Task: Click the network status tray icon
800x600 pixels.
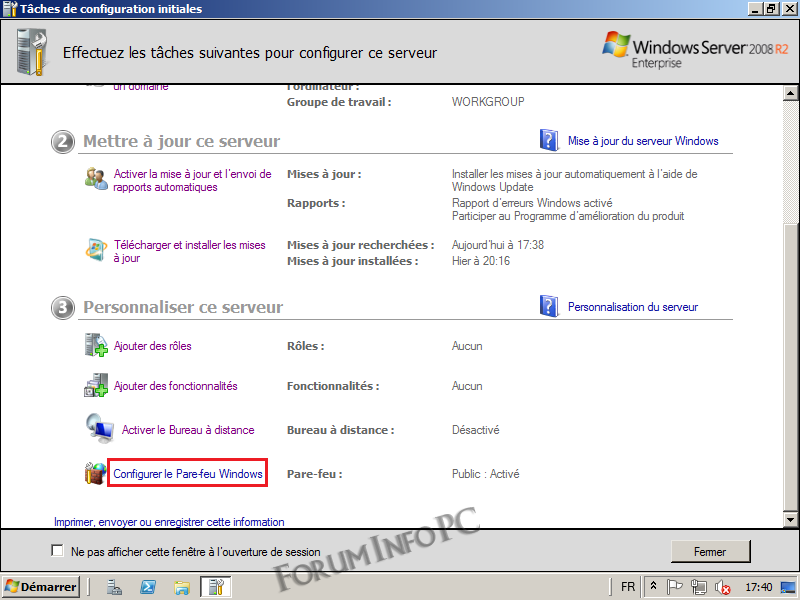Action: [698, 587]
